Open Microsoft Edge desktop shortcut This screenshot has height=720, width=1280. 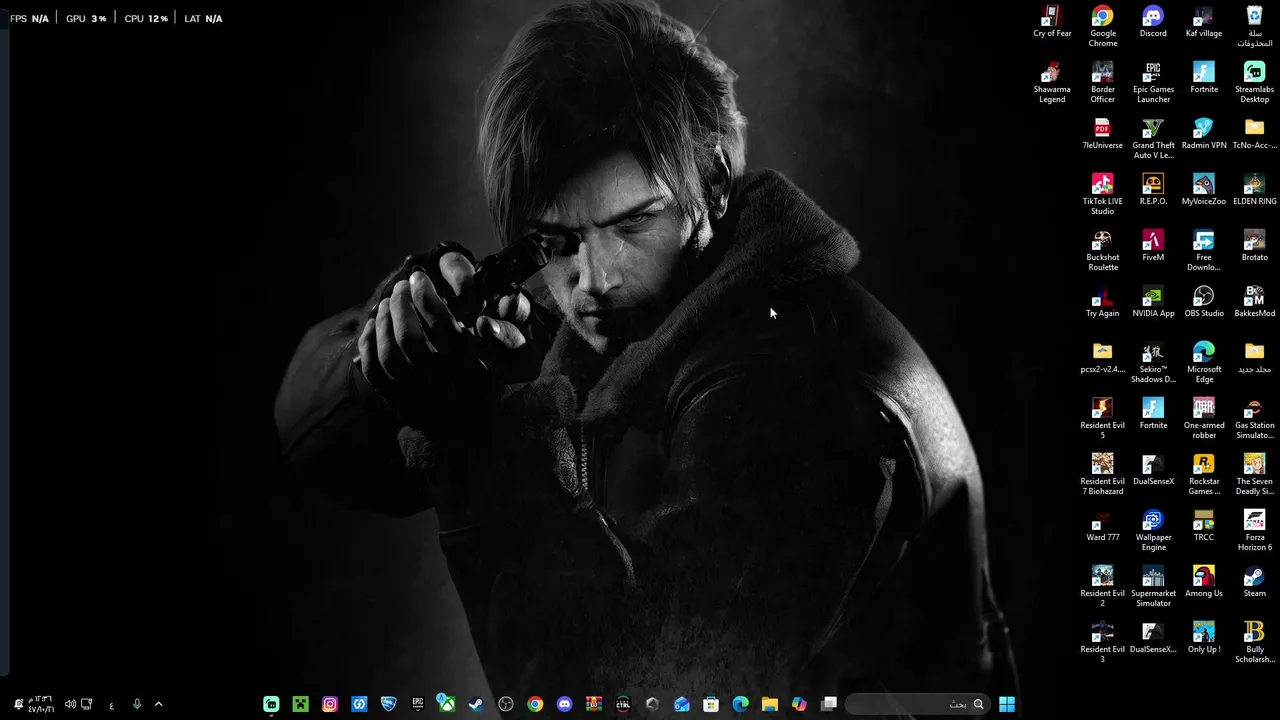click(1203, 363)
